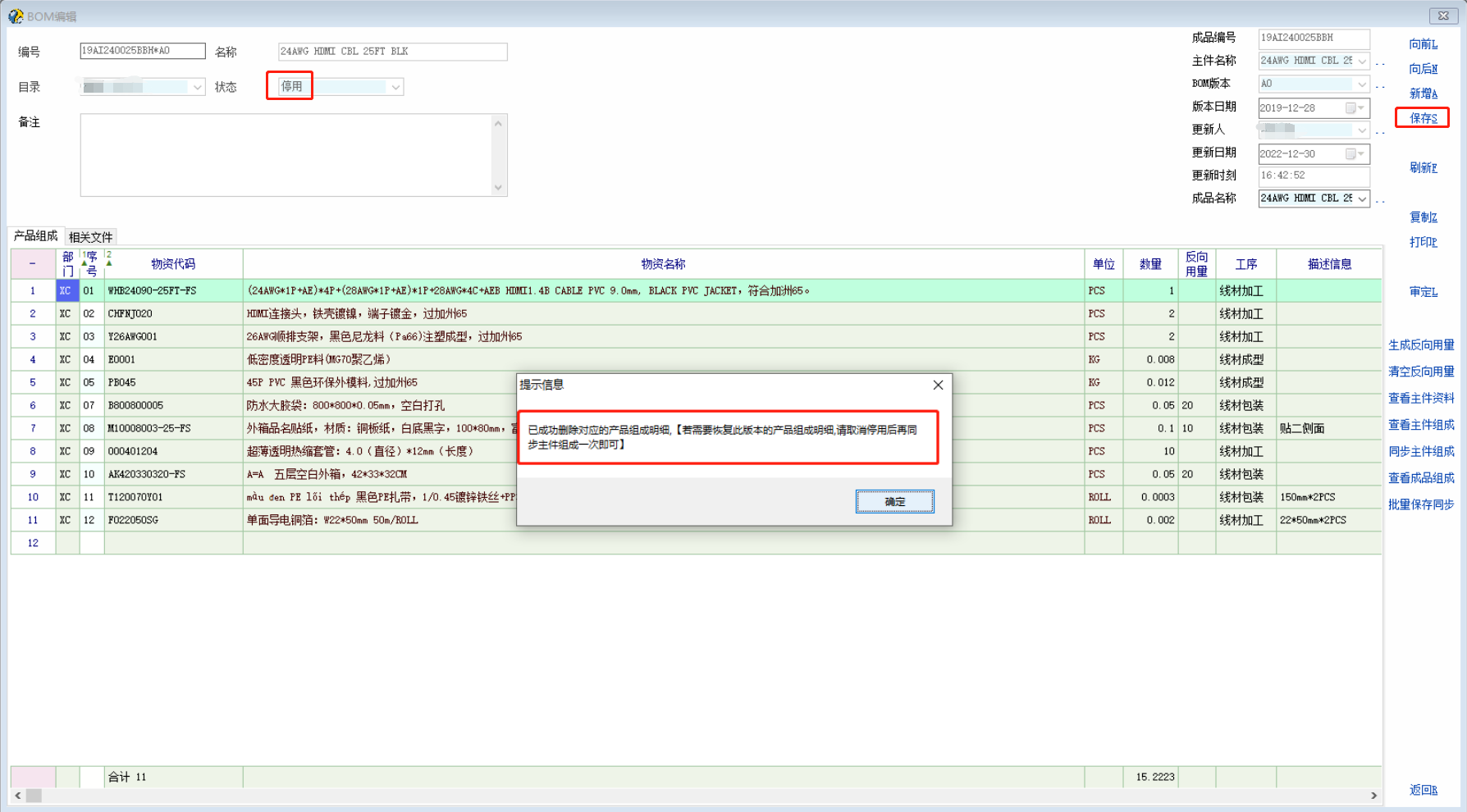Click the 返回 link at bottom right
Image resolution: width=1467 pixels, height=812 pixels.
coord(1423,790)
